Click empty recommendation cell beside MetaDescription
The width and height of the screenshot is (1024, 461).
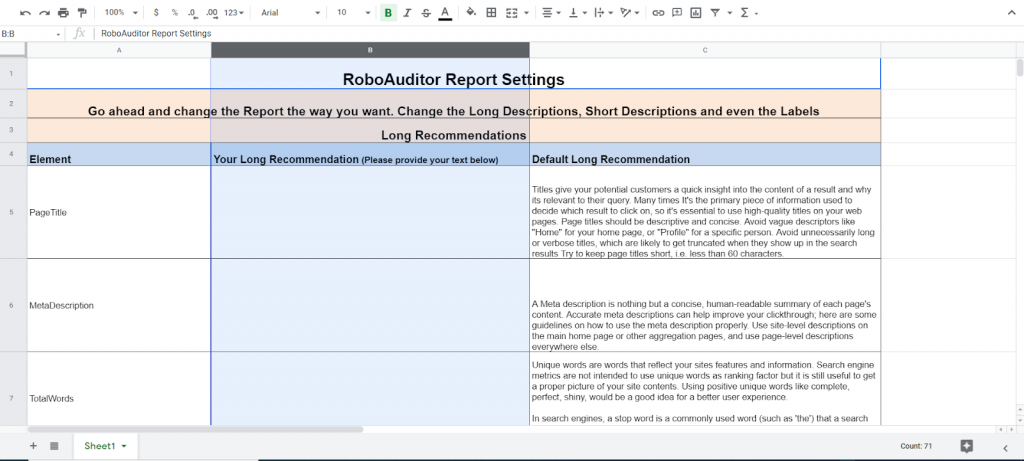point(370,305)
